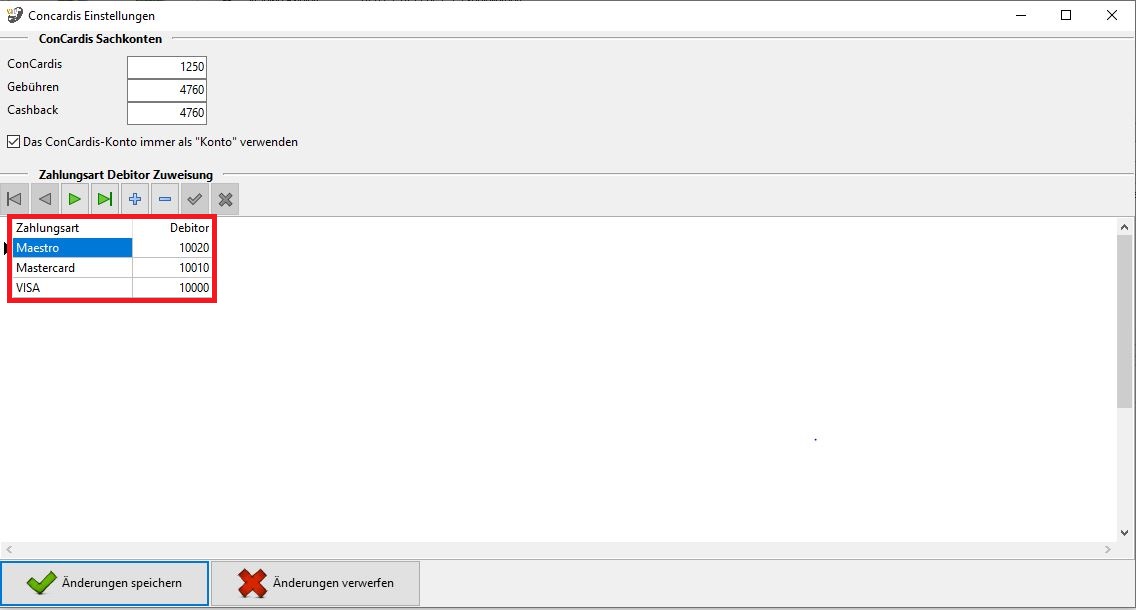
Task: Click Concardis Einstellungen window title icon
Action: 14,15
